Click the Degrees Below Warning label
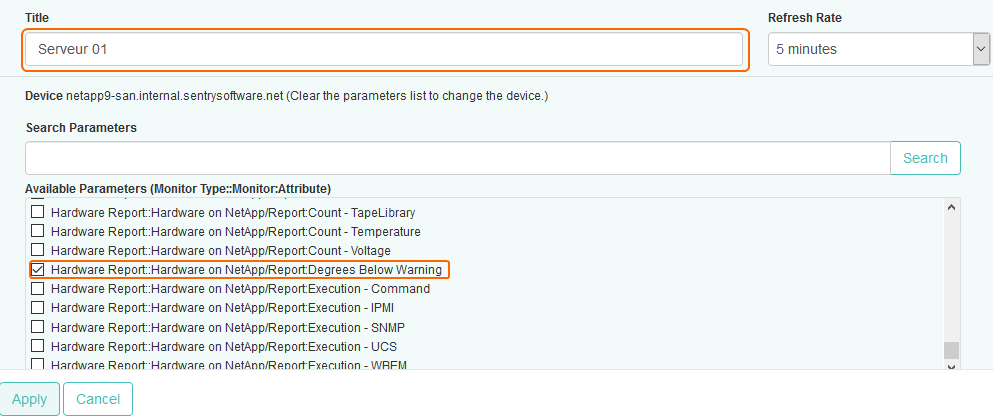This screenshot has width=993, height=418. click(245, 270)
